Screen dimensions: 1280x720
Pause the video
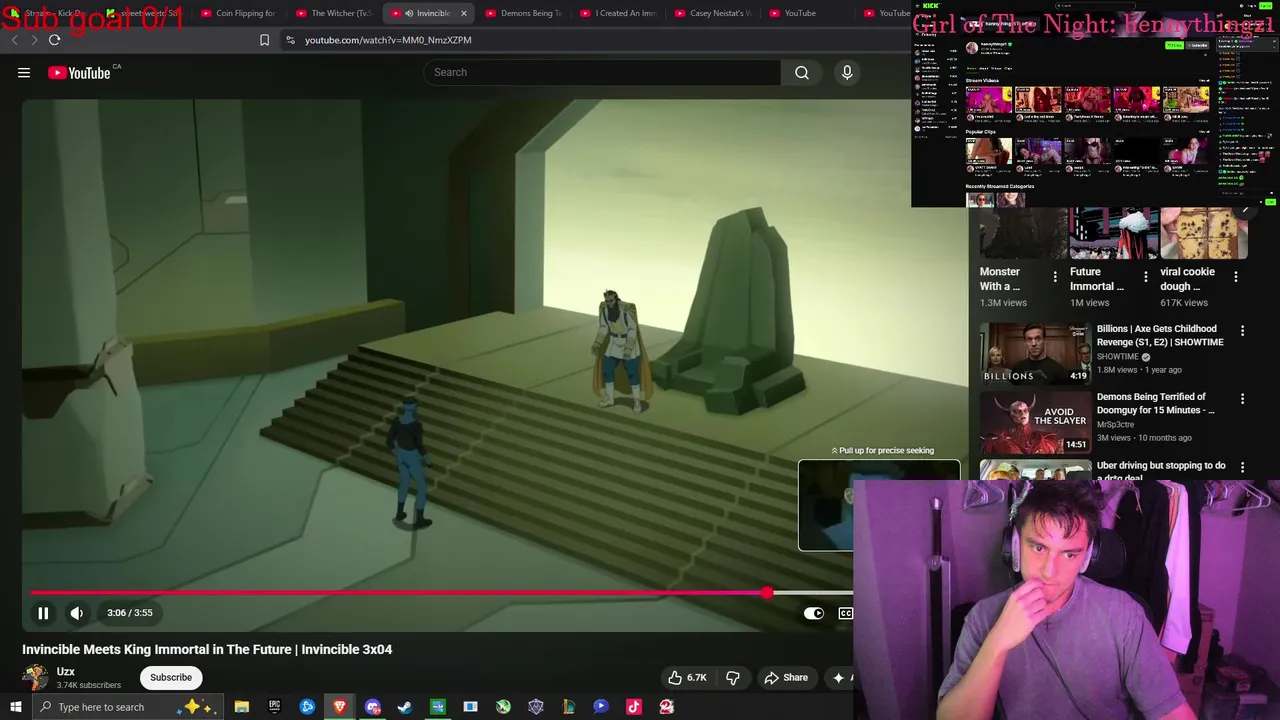[x=43, y=613]
